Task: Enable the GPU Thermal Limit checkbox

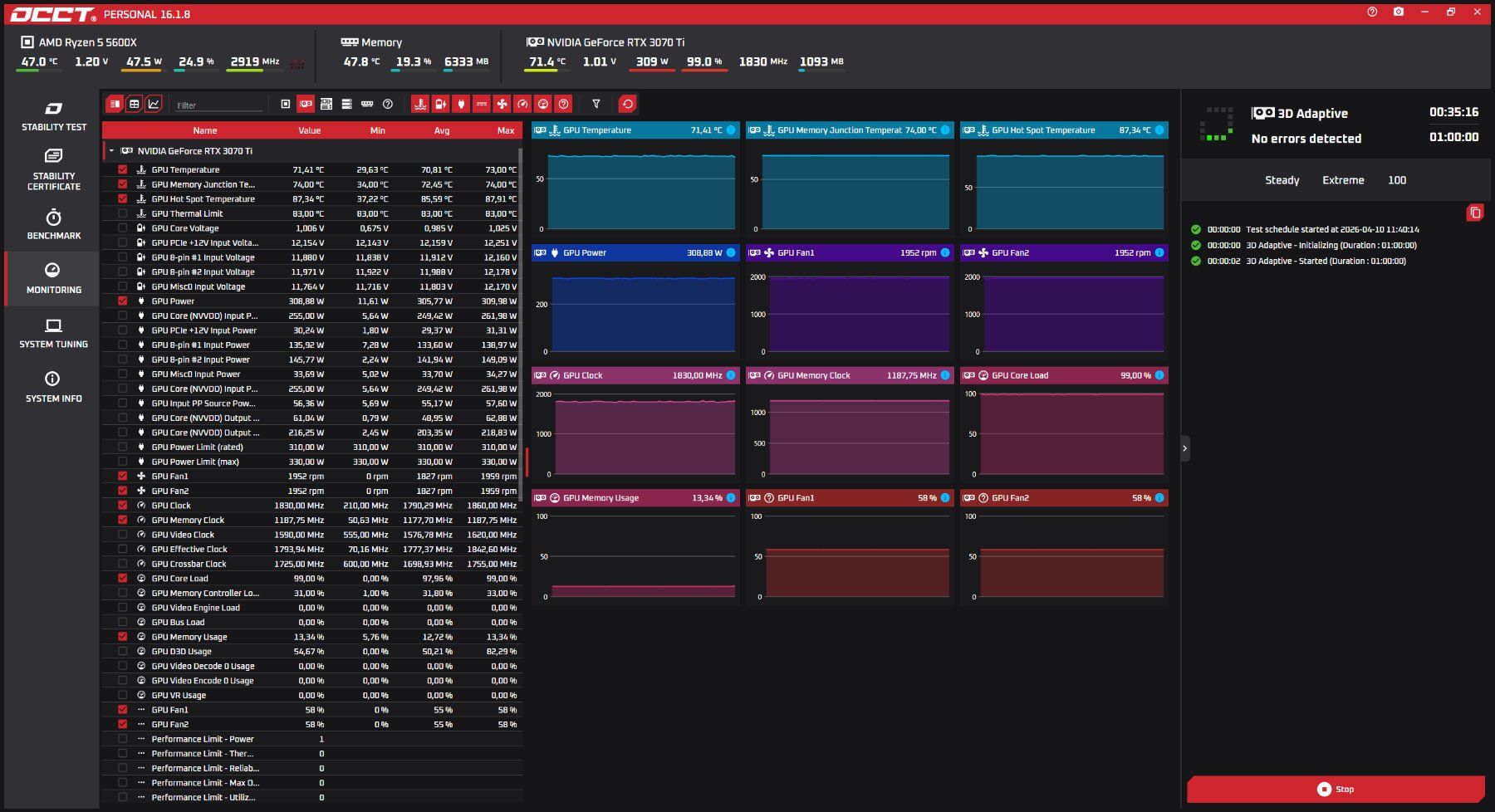Action: [123, 213]
